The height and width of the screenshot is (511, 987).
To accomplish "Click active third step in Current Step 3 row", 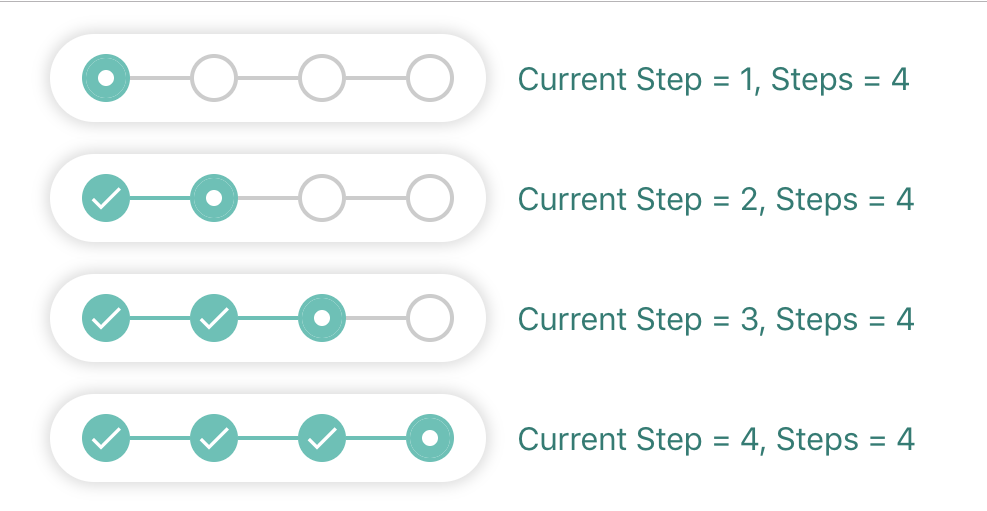I will (322, 318).
